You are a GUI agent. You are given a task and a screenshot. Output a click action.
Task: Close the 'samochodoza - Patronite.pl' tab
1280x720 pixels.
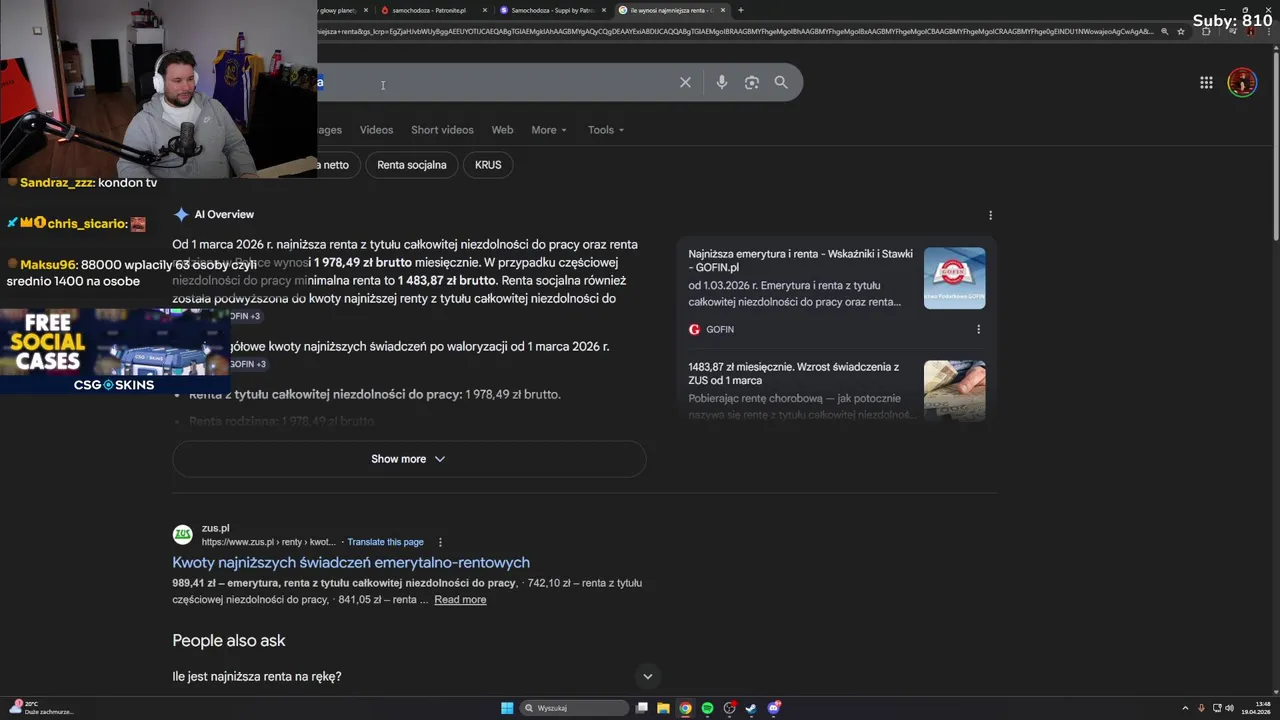tap(485, 10)
